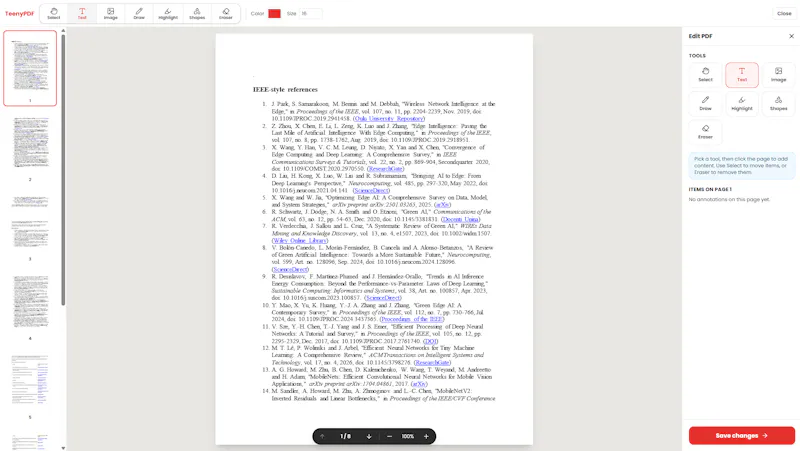
Task: Select page 1 thumbnail
Action: [30, 68]
